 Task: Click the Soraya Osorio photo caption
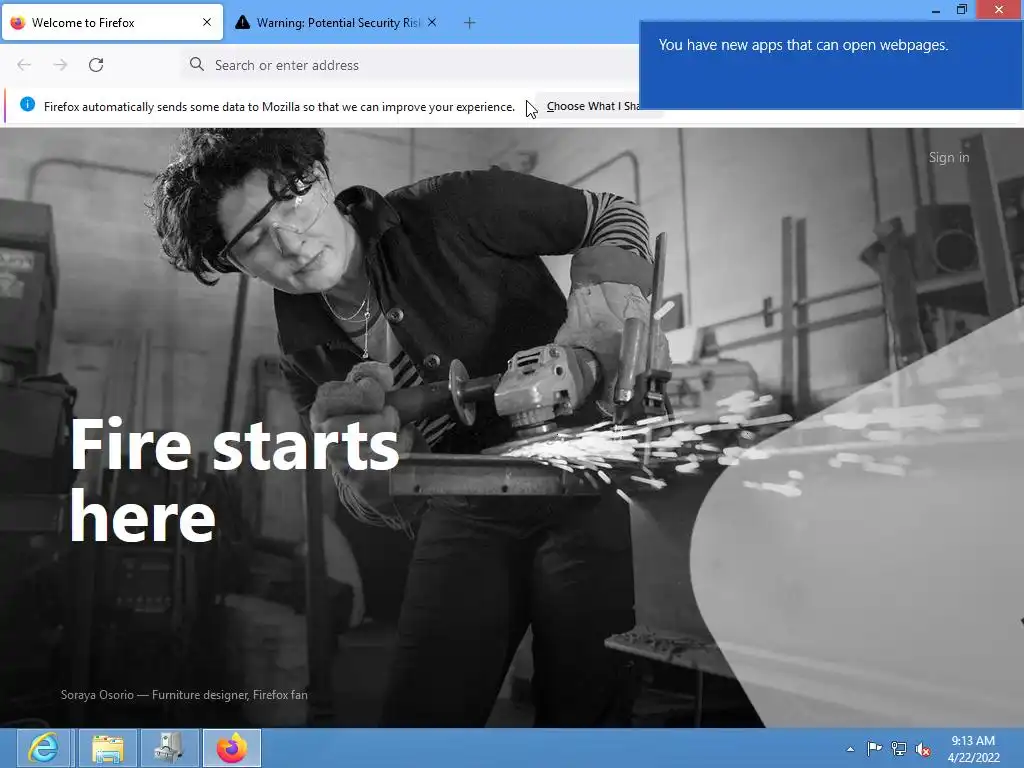coord(184,695)
